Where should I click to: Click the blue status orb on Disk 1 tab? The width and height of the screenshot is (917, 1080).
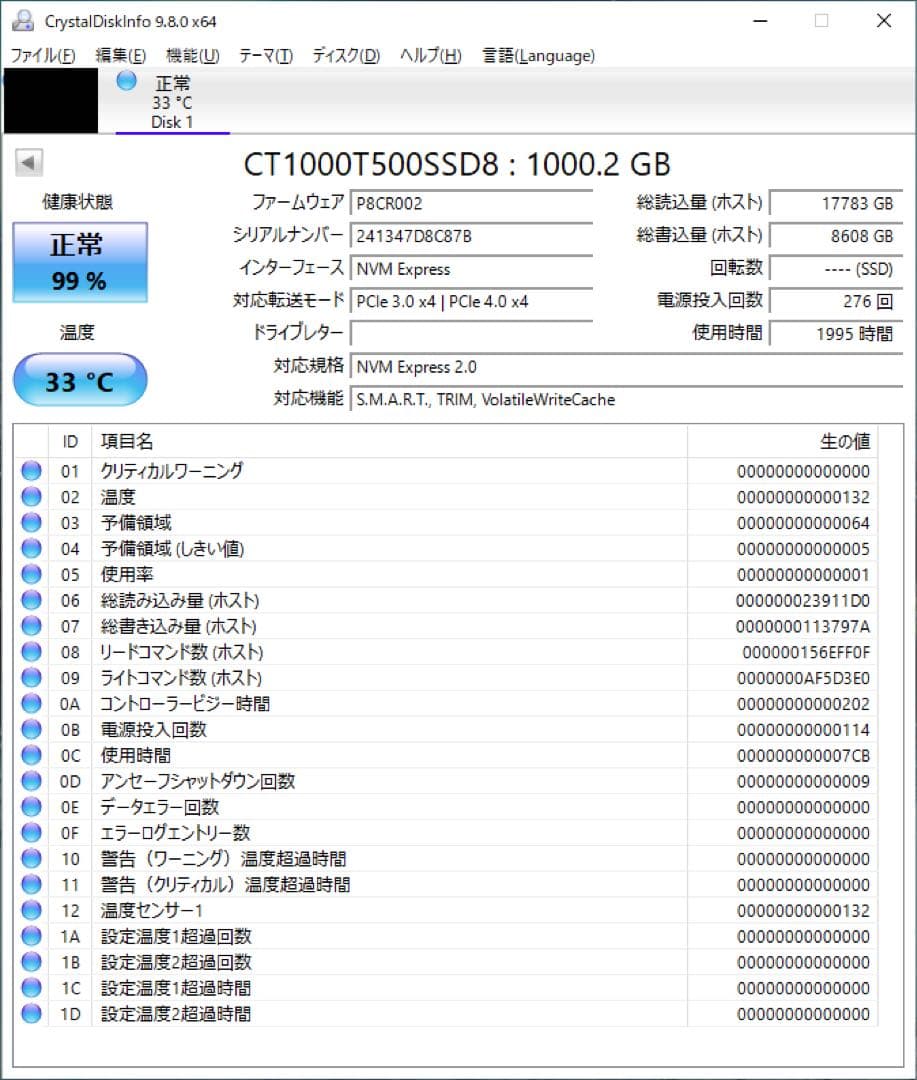126,81
